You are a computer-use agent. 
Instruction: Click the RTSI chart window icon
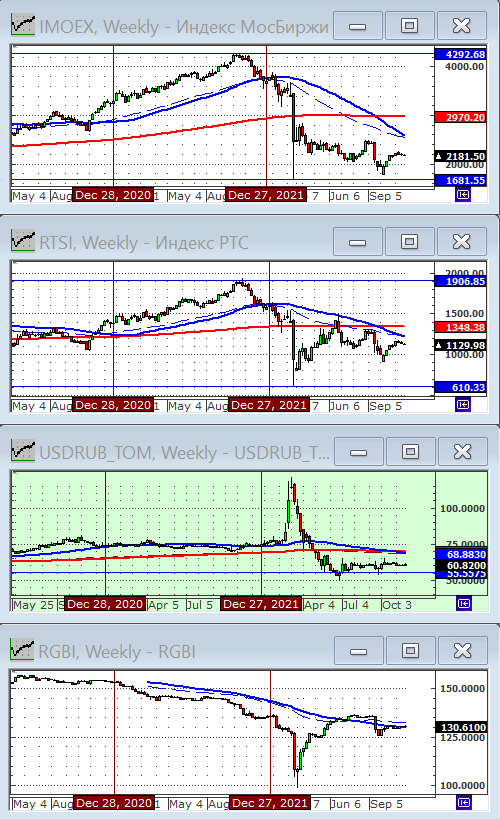[22, 241]
